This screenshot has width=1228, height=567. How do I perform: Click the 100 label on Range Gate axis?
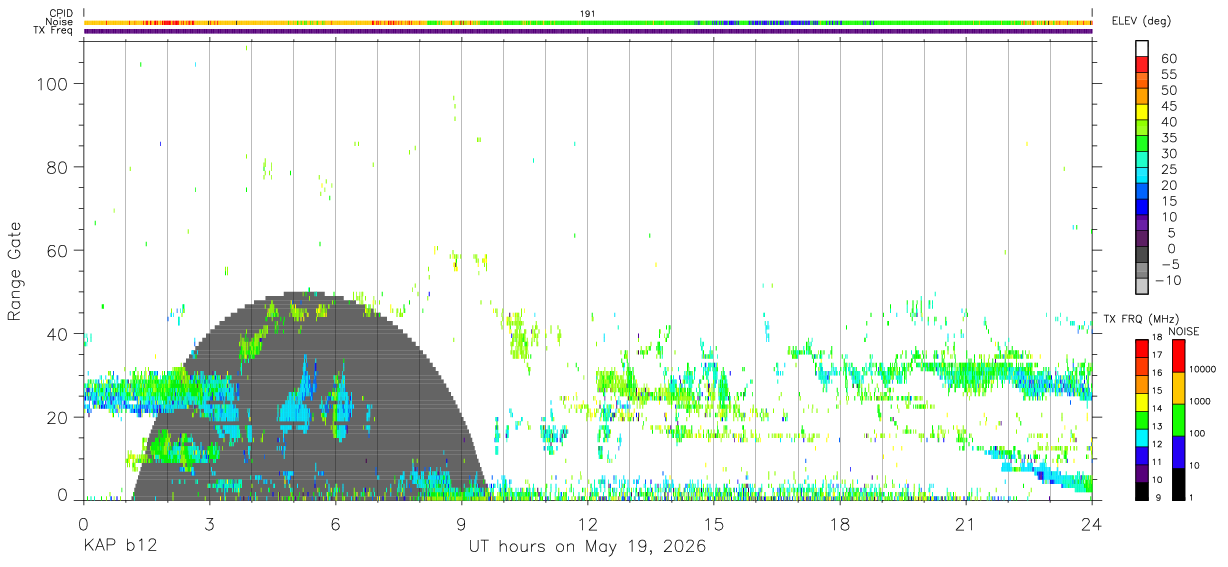(54, 84)
